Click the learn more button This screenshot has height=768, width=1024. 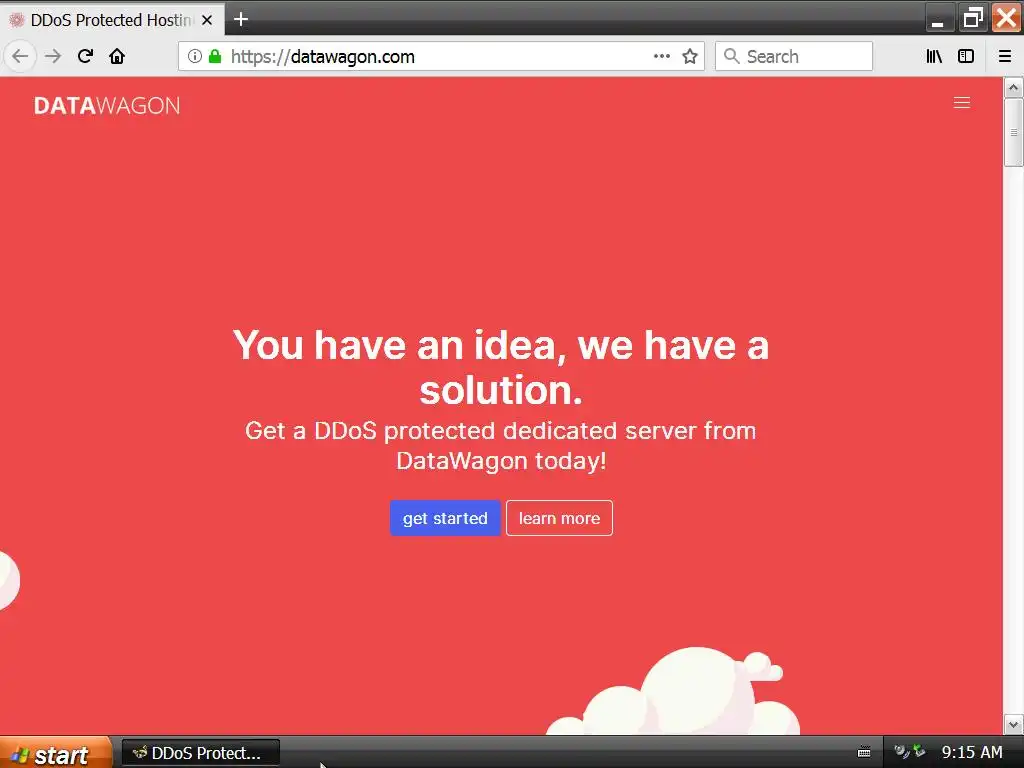559,518
